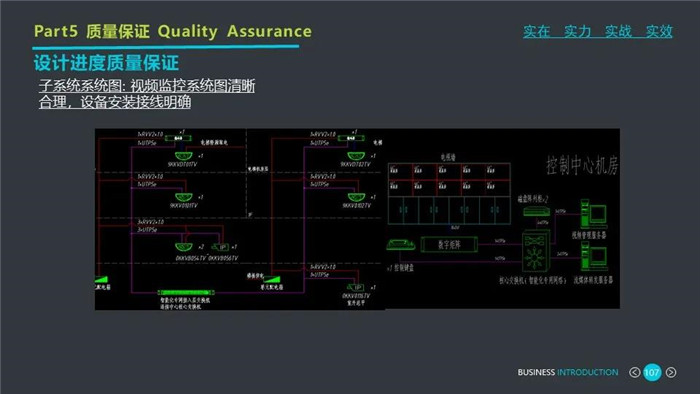Select the 控制中心机房 label in diagram
The width and height of the screenshot is (700, 394).
point(582,166)
